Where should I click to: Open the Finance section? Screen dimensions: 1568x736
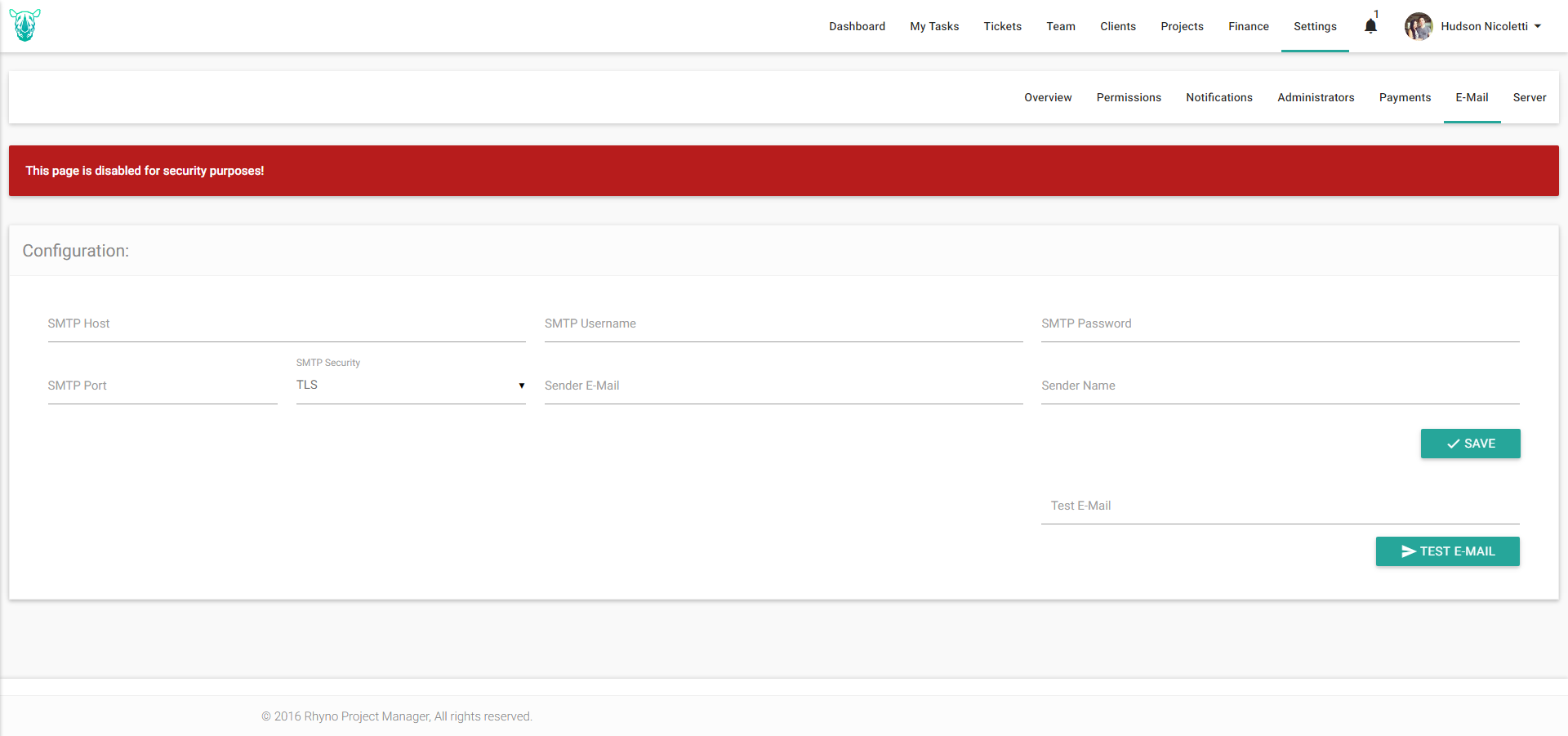pos(1248,26)
